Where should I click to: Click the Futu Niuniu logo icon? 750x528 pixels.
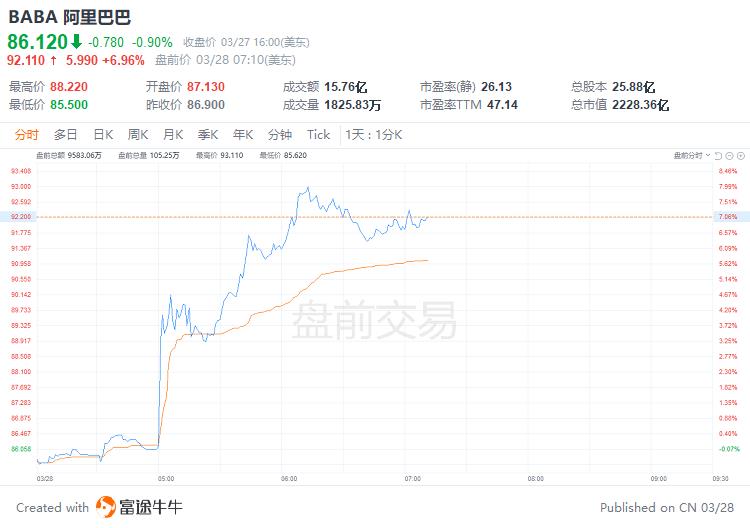coord(106,507)
